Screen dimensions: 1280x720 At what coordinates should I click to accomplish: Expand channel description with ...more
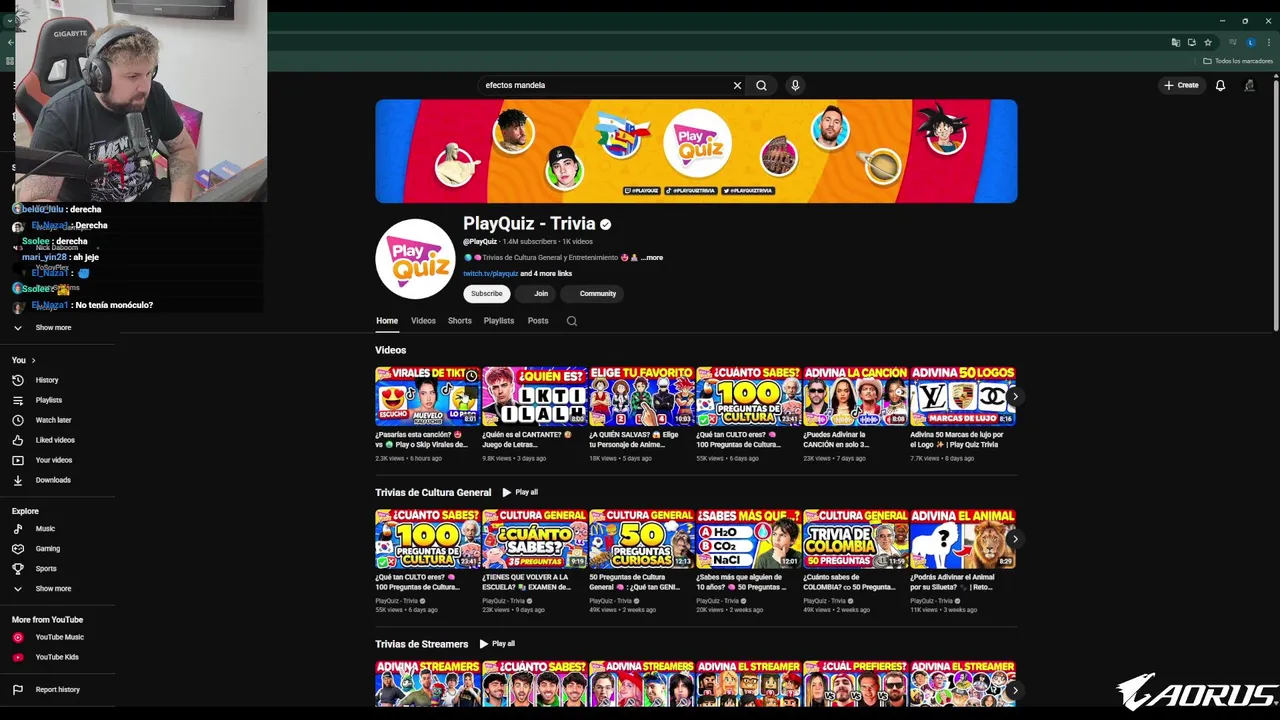[652, 258]
